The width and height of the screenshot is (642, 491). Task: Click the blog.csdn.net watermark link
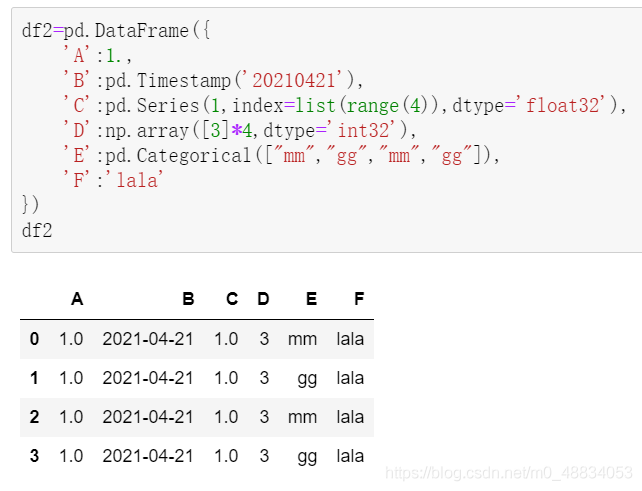click(509, 473)
